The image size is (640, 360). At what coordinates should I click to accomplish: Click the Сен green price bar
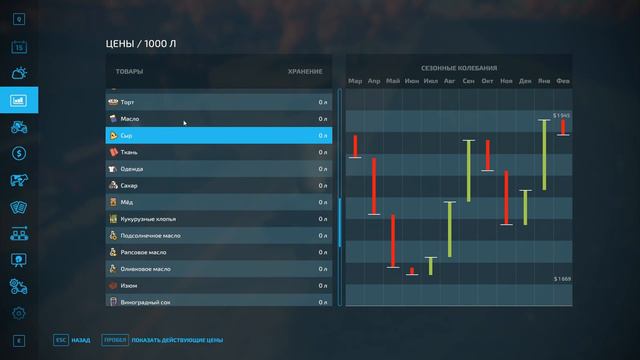(469, 171)
